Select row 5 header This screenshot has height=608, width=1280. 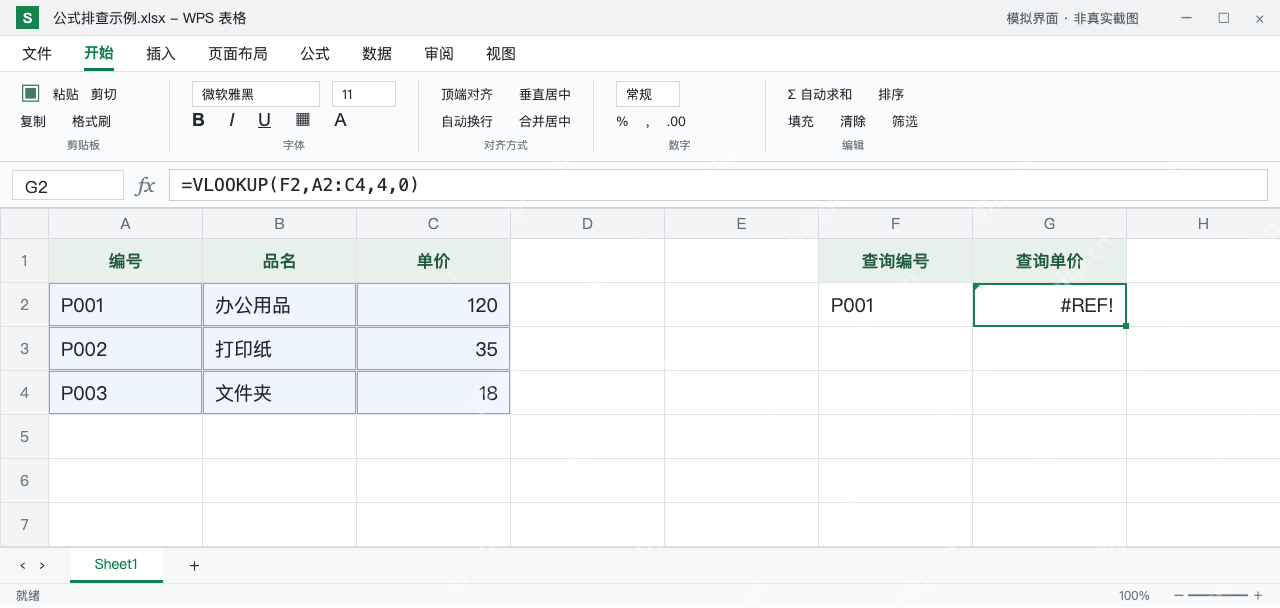pyautogui.click(x=24, y=437)
